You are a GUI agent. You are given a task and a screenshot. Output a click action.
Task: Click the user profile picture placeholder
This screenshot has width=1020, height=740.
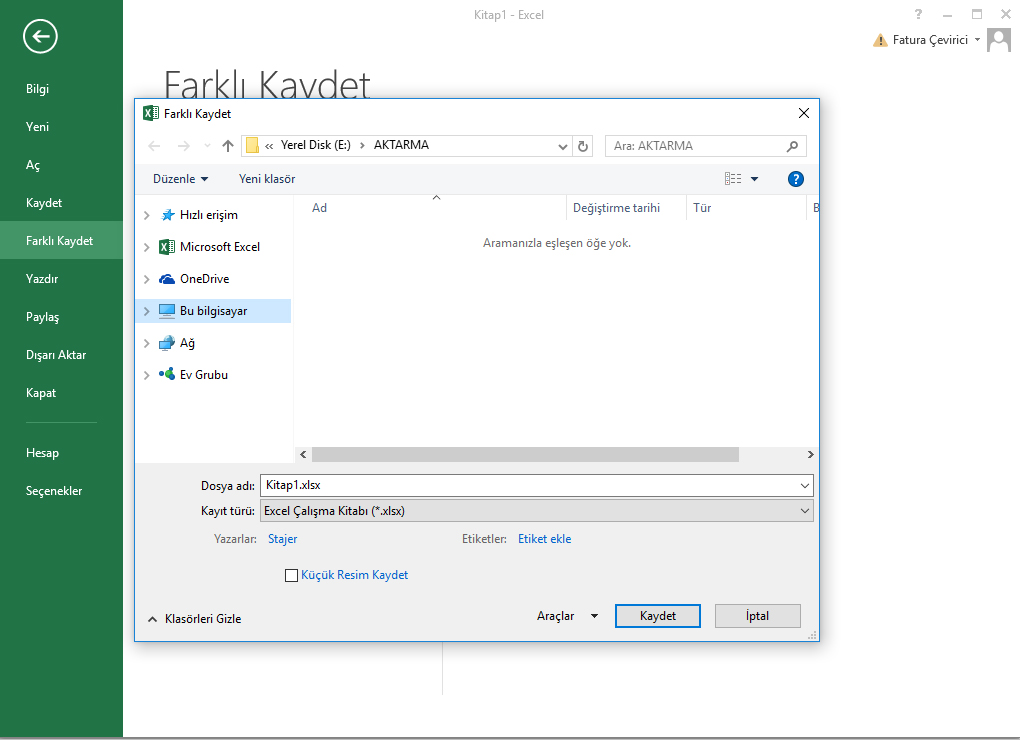[x=999, y=40]
